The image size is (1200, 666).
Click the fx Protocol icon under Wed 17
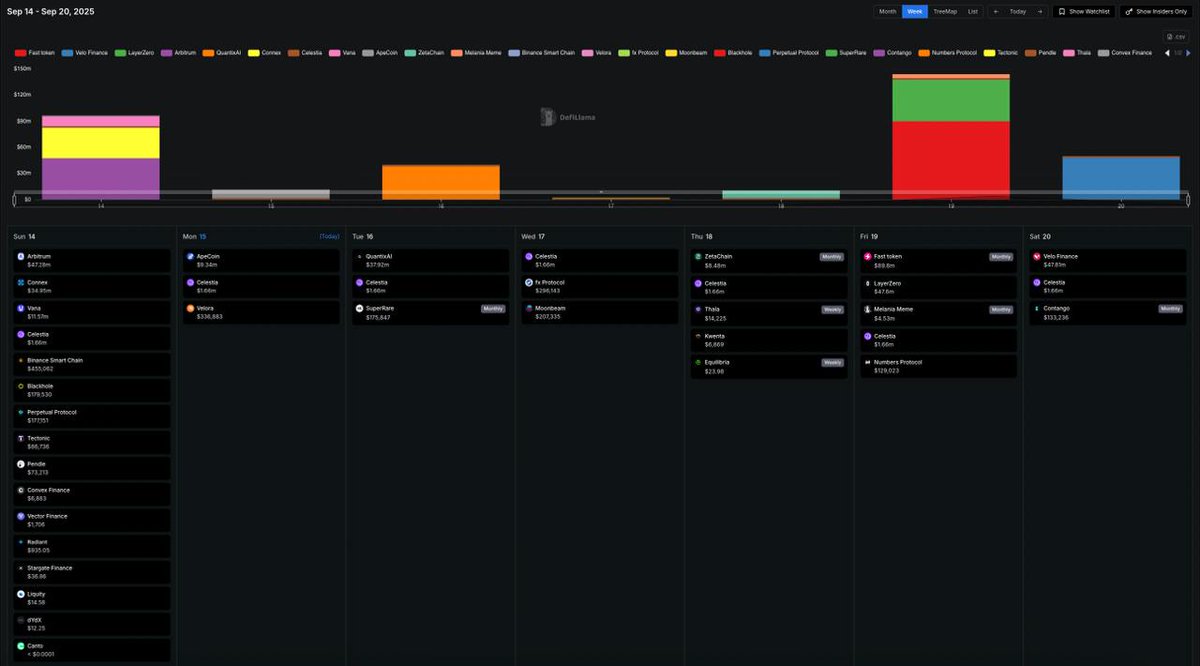[x=530, y=282]
